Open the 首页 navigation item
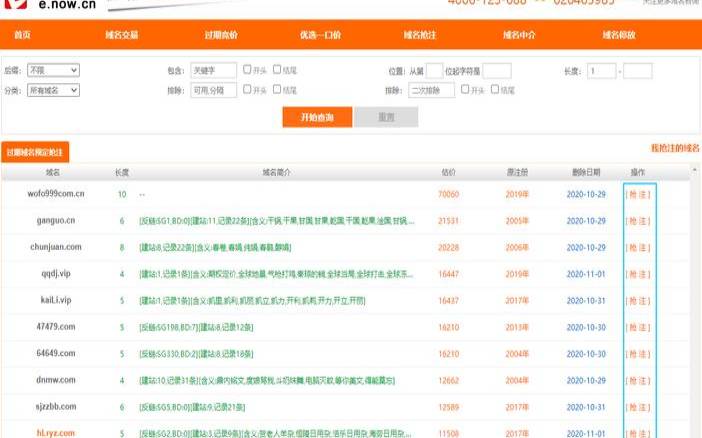This screenshot has height=438, width=702. [22, 35]
